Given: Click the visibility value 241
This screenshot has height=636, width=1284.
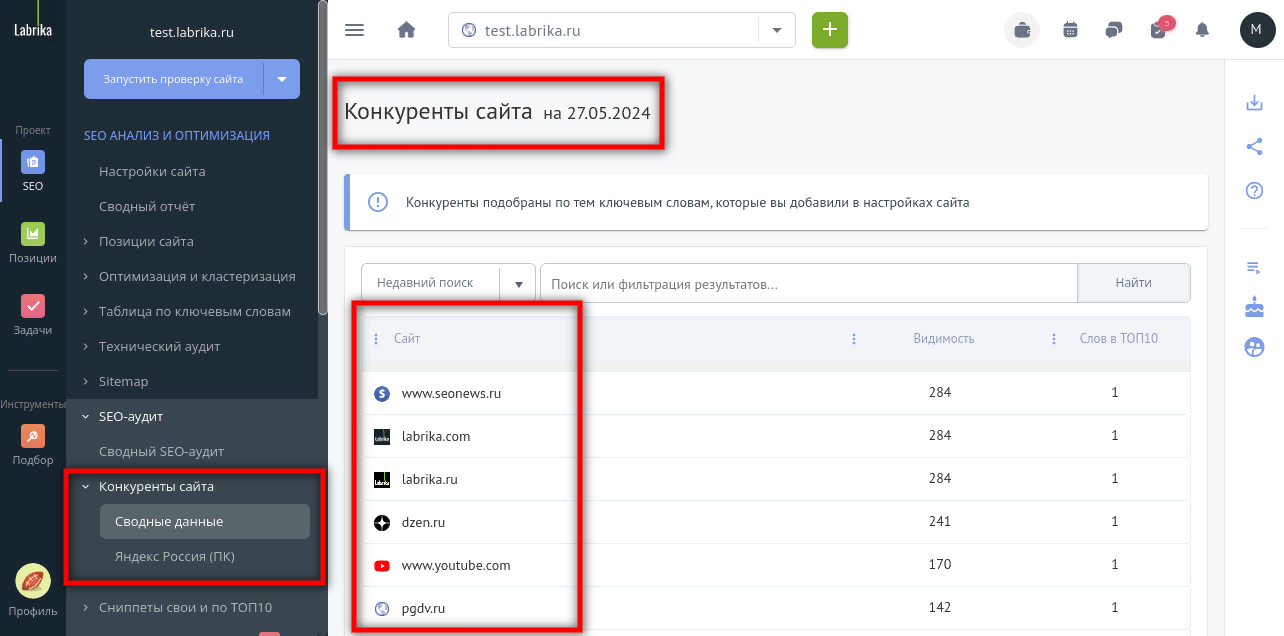Looking at the screenshot, I should (940, 522).
